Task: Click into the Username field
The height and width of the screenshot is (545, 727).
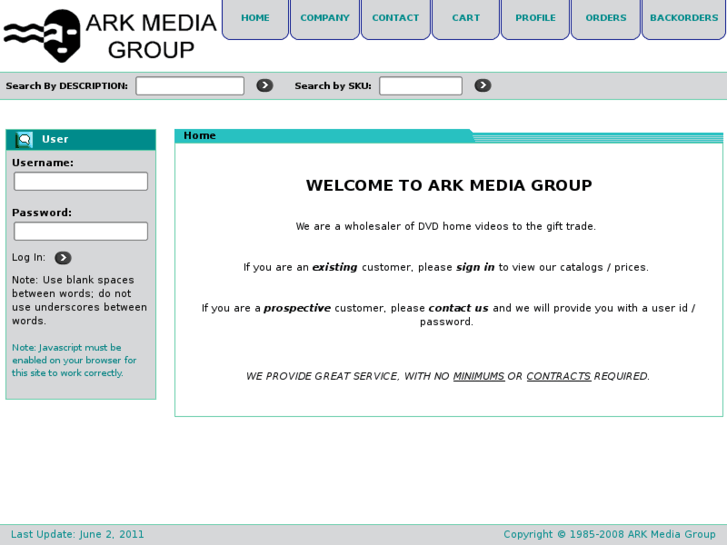Action: (81, 181)
